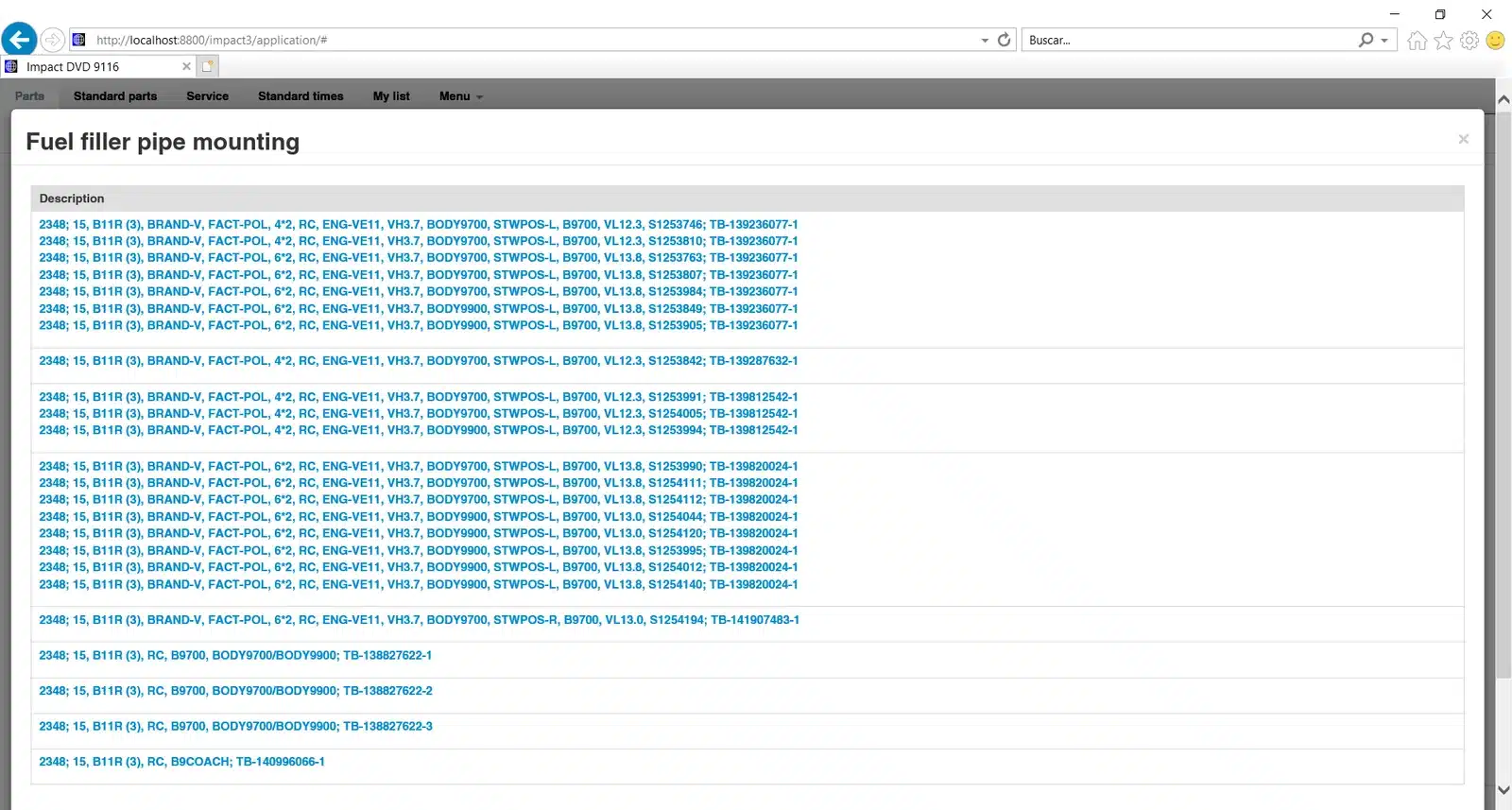Open the B9COACH TB-140996066-1 link
The height and width of the screenshot is (810, 1512).
(x=181, y=762)
